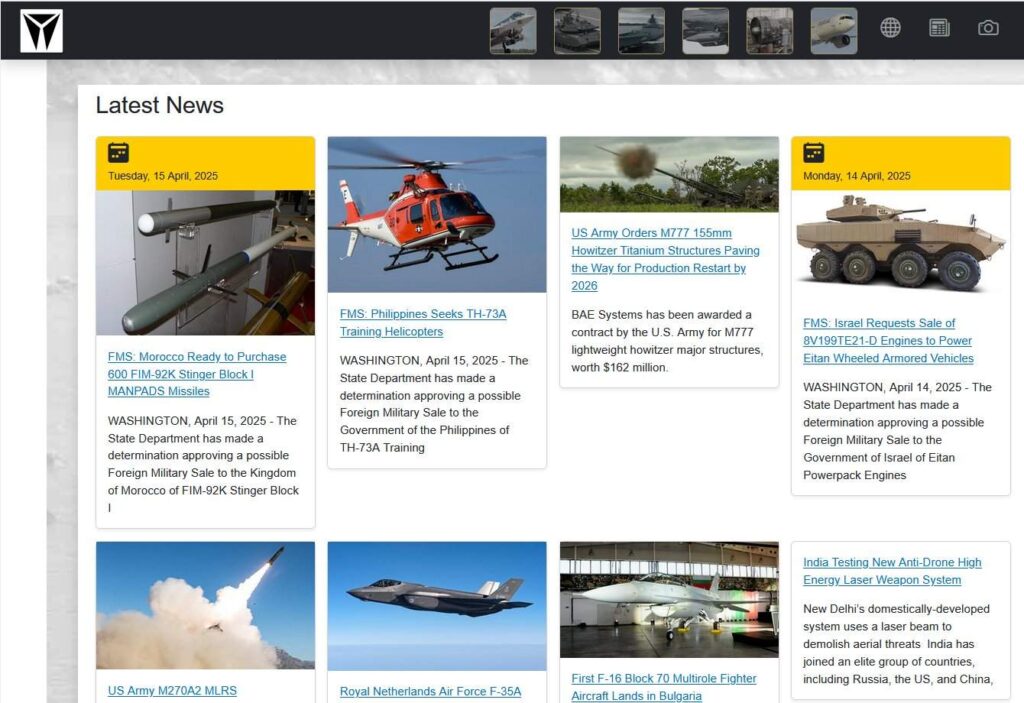Open Philippines TH-73A Training Helicopters link
Viewport: 1024px width, 703px height.
(x=423, y=322)
